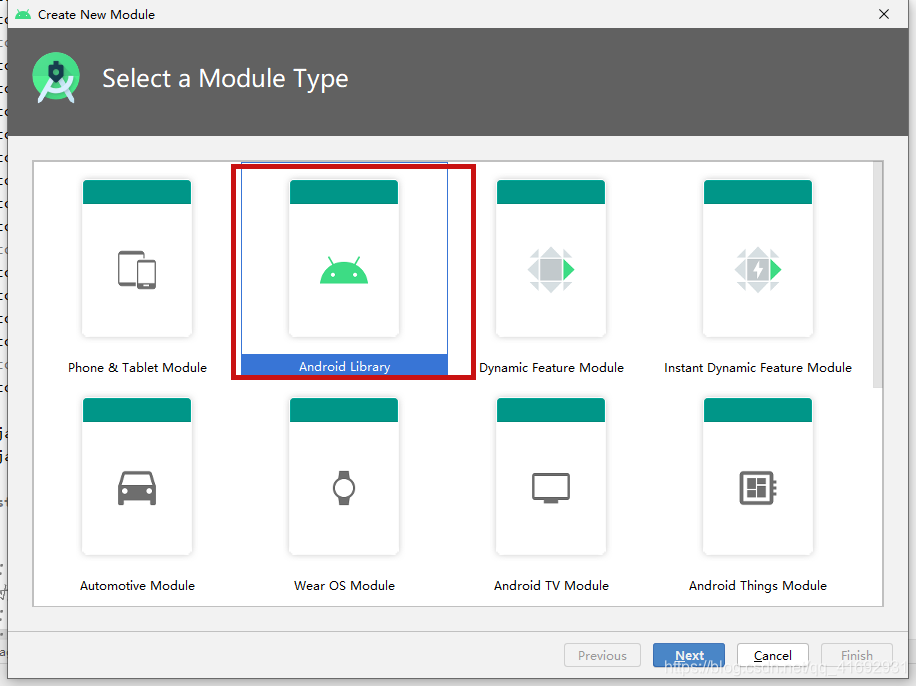Image resolution: width=916 pixels, height=686 pixels.
Task: Click the Android Things Module label
Action: (758, 585)
